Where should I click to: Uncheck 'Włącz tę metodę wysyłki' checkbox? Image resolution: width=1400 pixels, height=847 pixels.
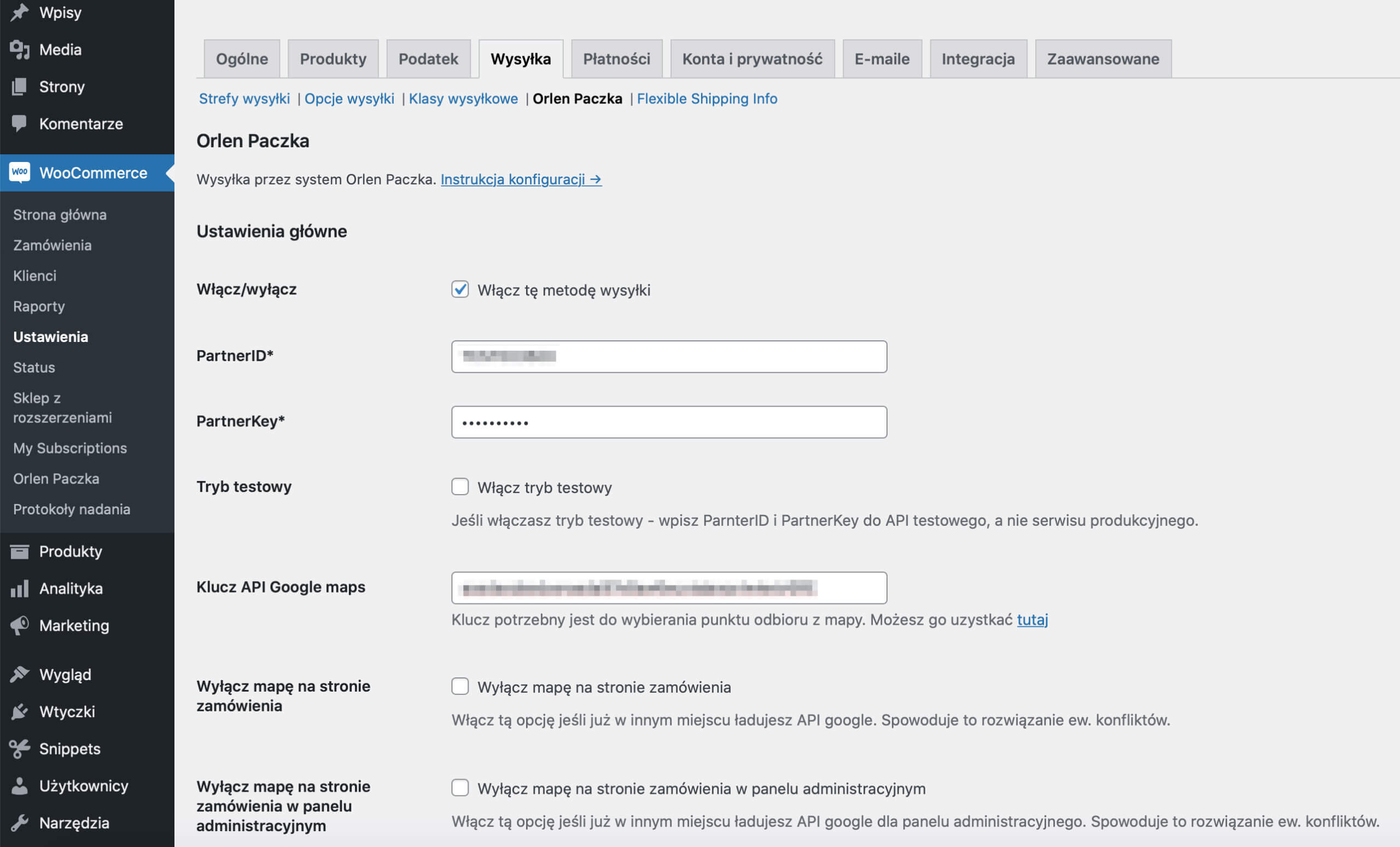click(x=460, y=289)
